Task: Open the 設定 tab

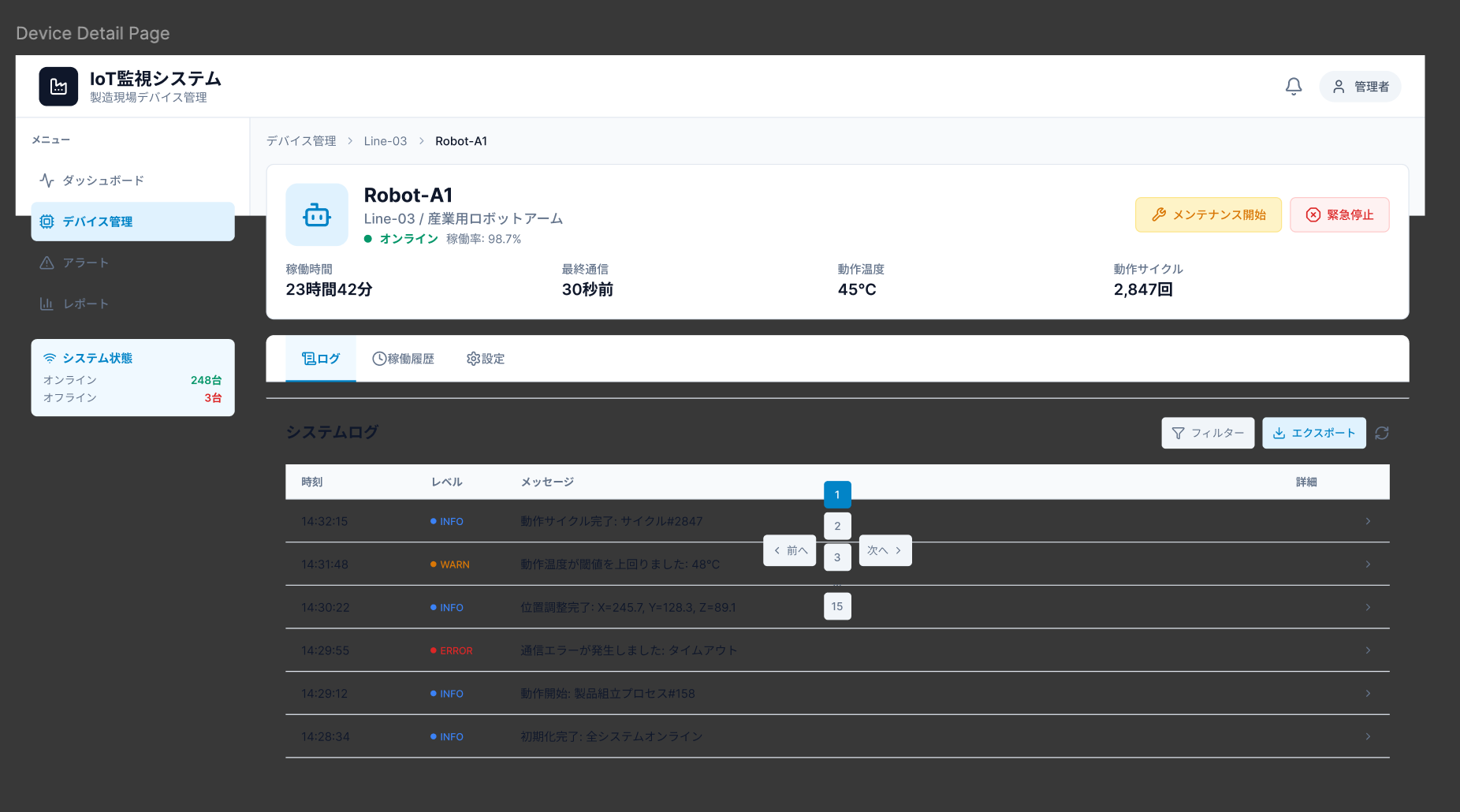Action: pyautogui.click(x=485, y=358)
